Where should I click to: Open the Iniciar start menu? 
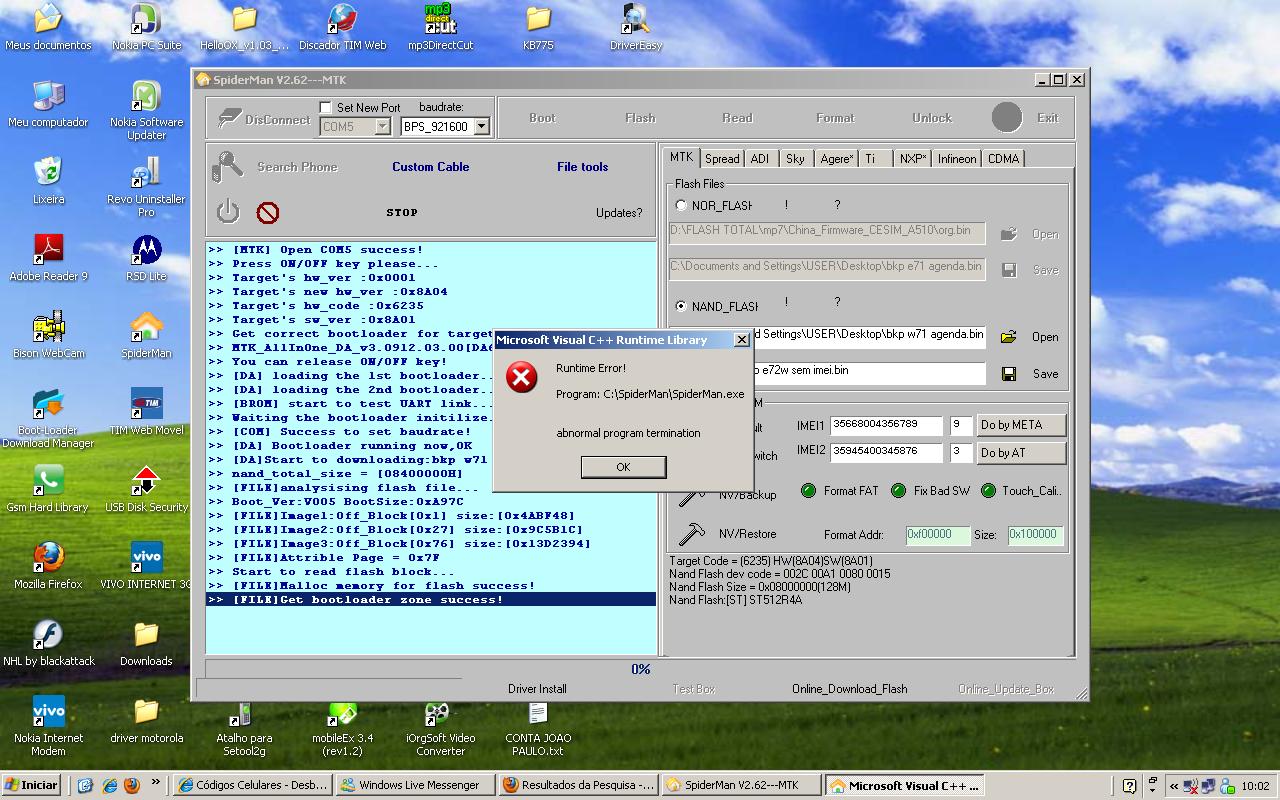pyautogui.click(x=32, y=785)
